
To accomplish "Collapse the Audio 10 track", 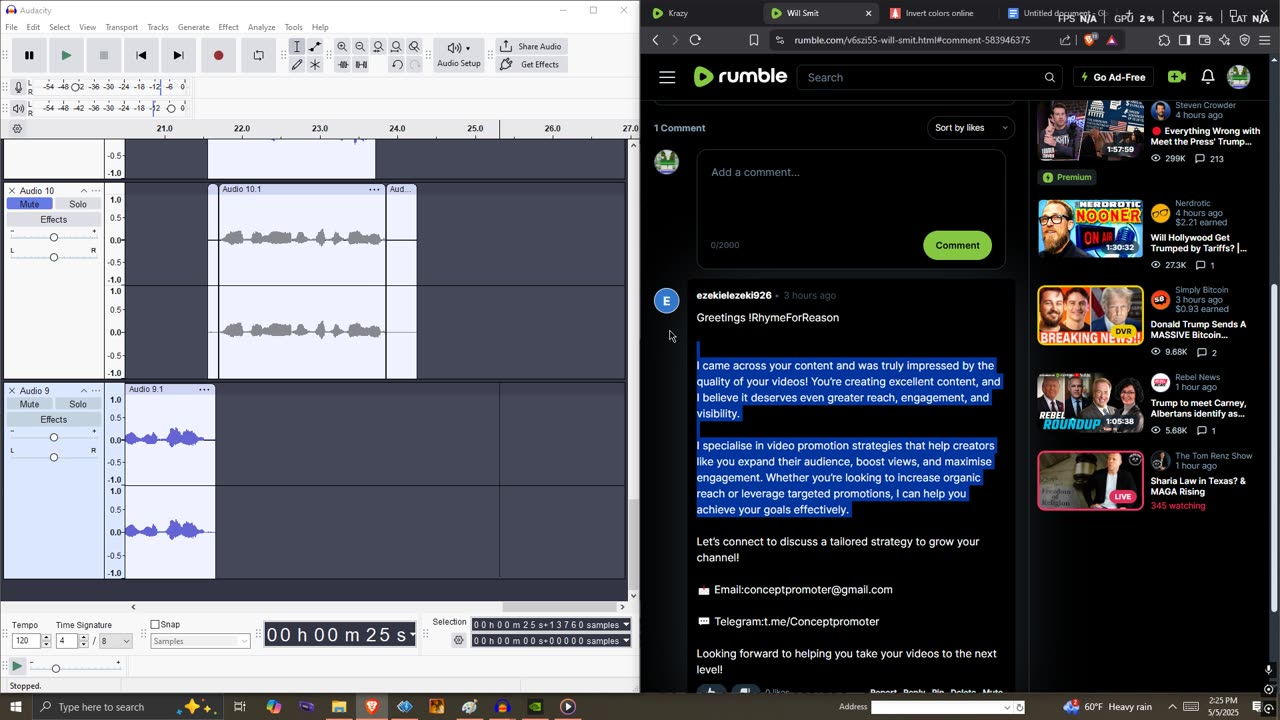I will (x=84, y=190).
